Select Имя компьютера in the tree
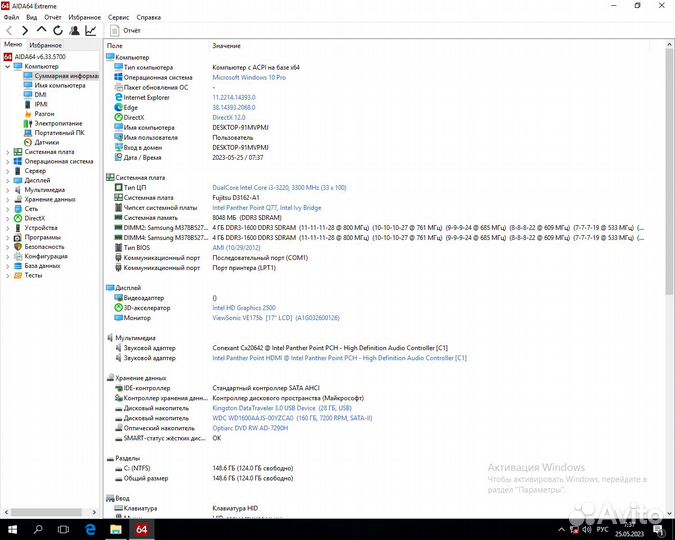The height and width of the screenshot is (540, 675). (x=59, y=85)
